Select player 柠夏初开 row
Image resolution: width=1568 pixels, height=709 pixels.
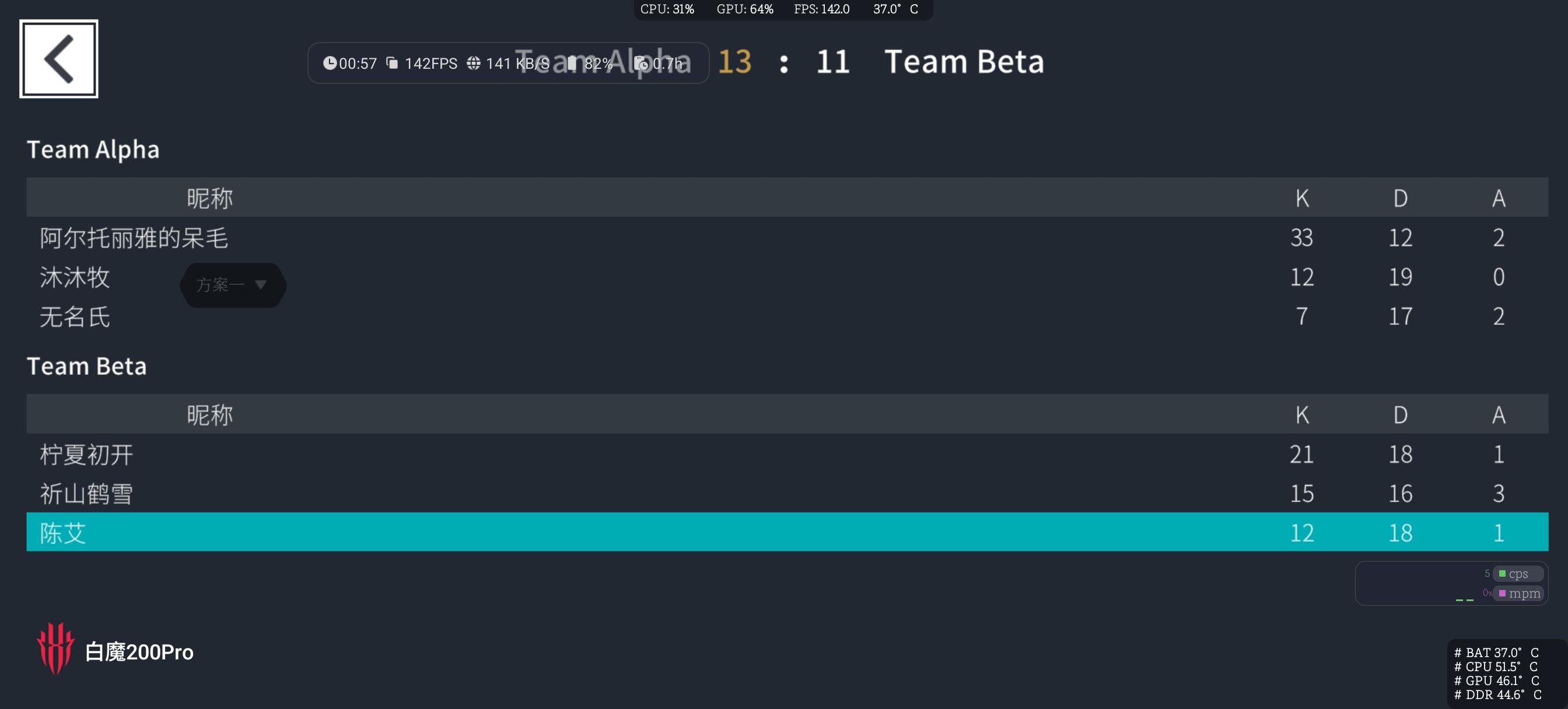pos(787,454)
